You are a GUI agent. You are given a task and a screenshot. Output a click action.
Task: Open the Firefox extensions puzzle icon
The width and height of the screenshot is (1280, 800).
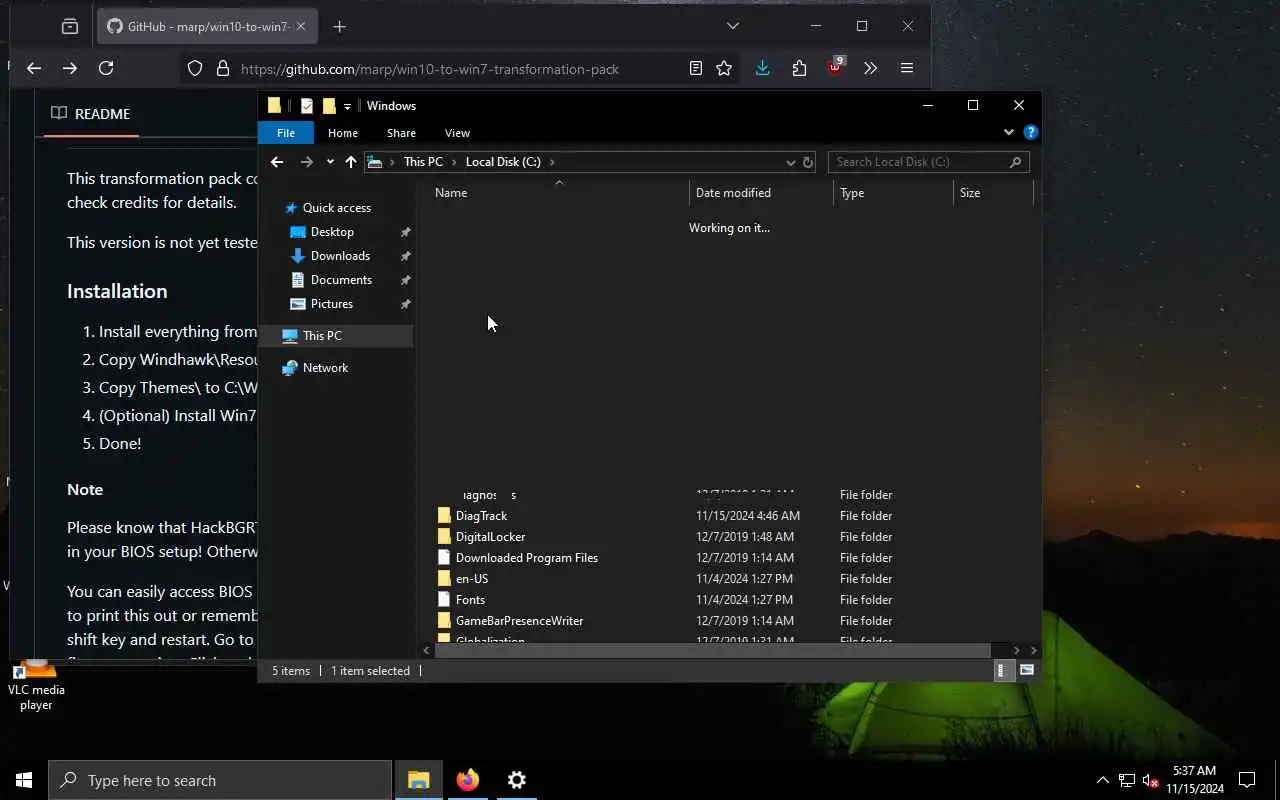tap(799, 68)
